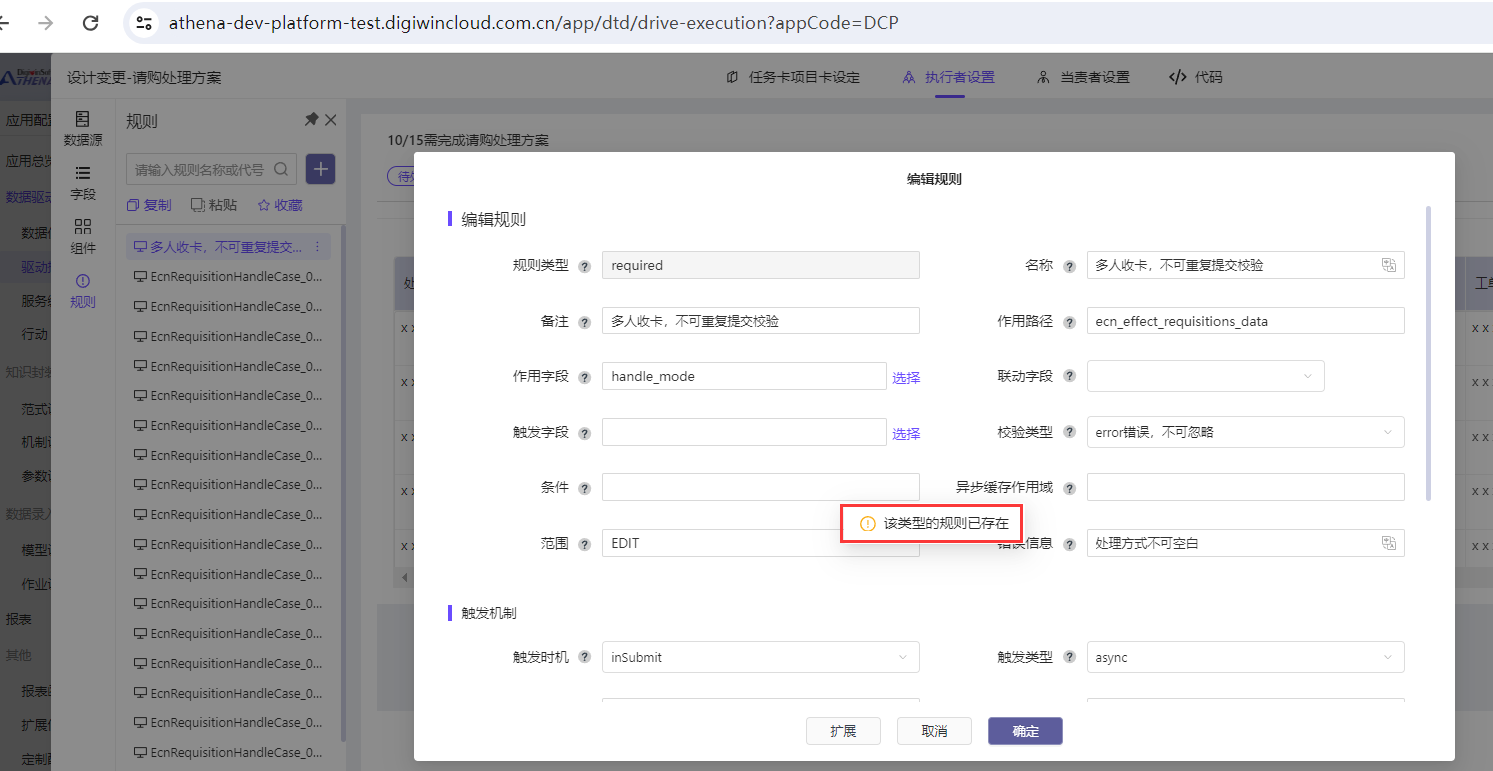Focus the 作用路径 input field
Viewport: 1493px width, 771px height.
point(1245,320)
